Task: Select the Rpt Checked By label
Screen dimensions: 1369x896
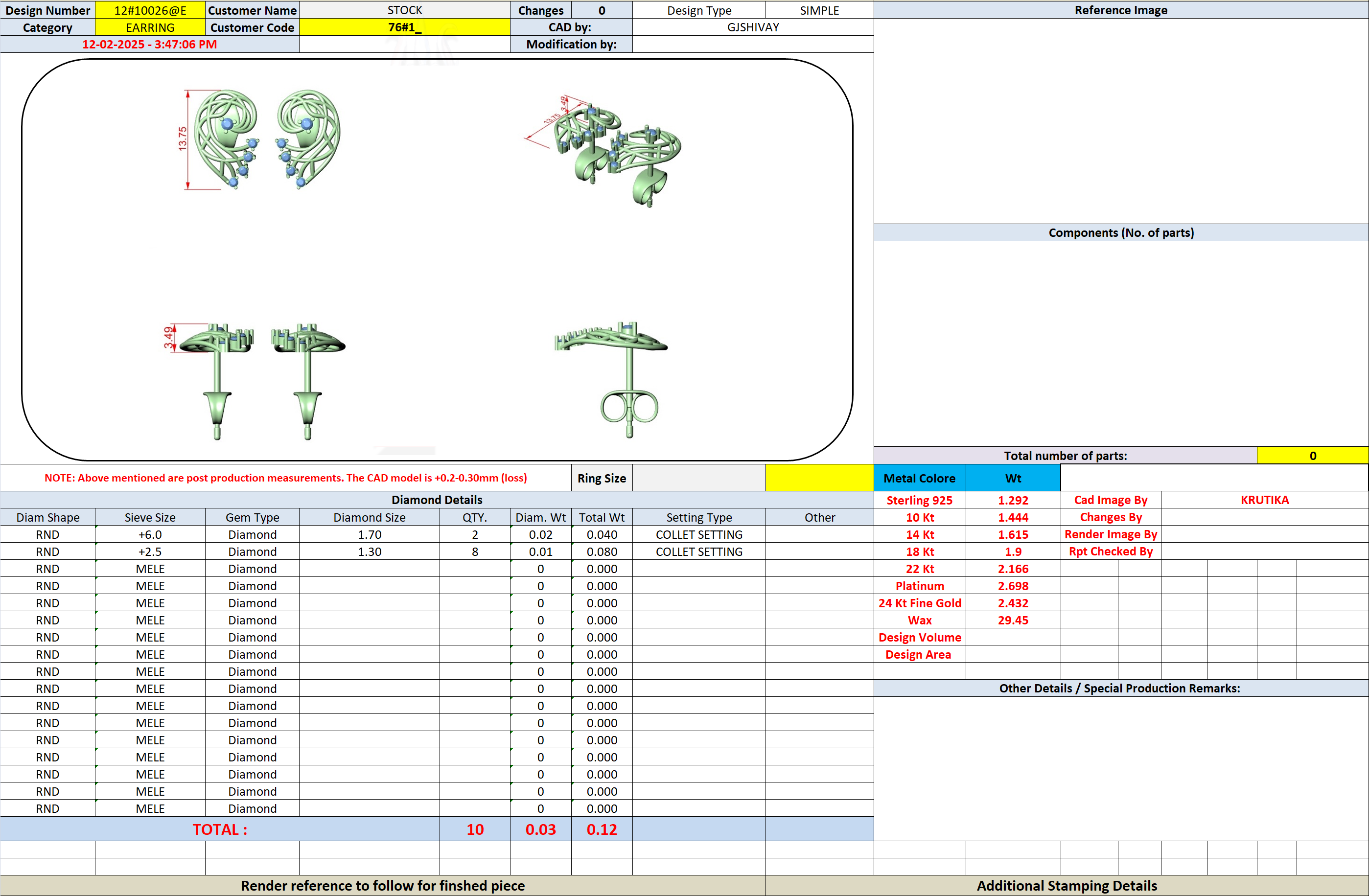Action: pos(1110,551)
